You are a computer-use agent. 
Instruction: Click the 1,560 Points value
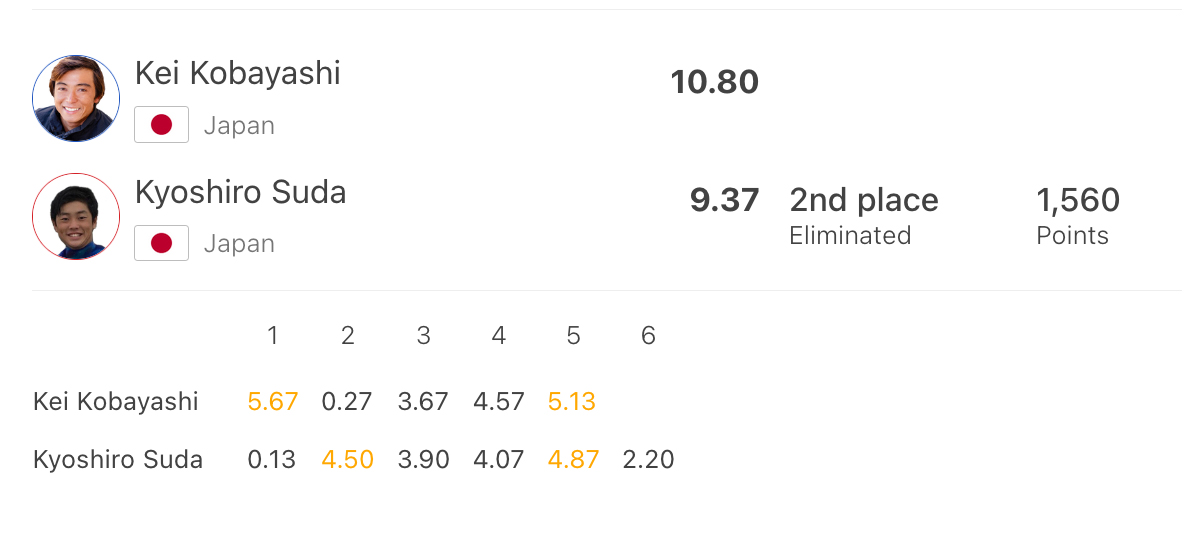(x=1077, y=200)
